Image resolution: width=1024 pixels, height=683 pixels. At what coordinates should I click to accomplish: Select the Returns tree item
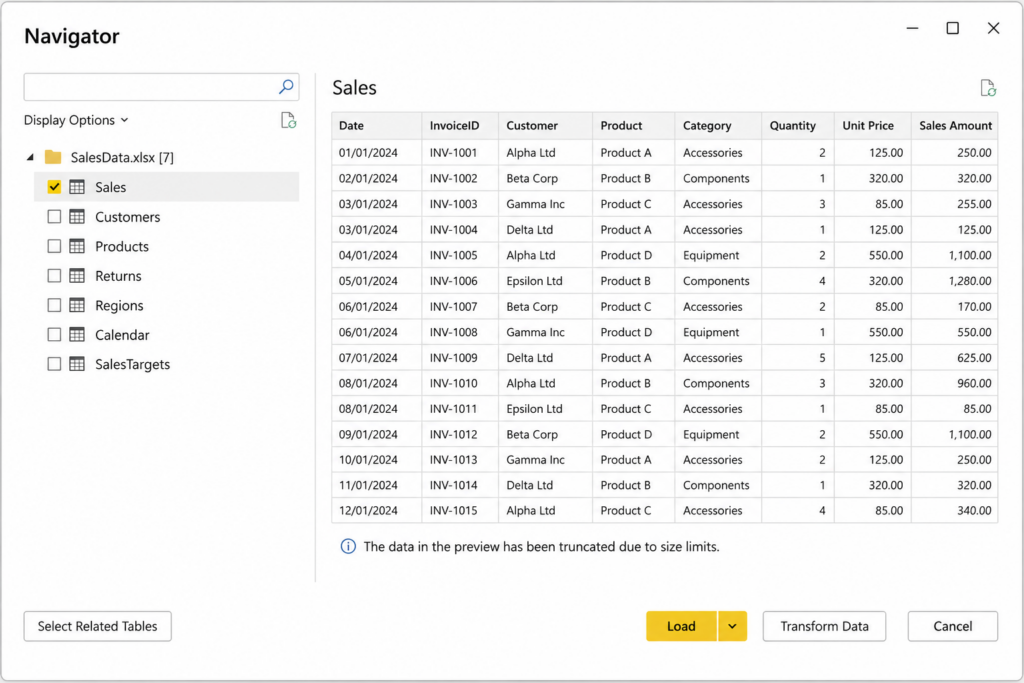[x=167, y=276]
